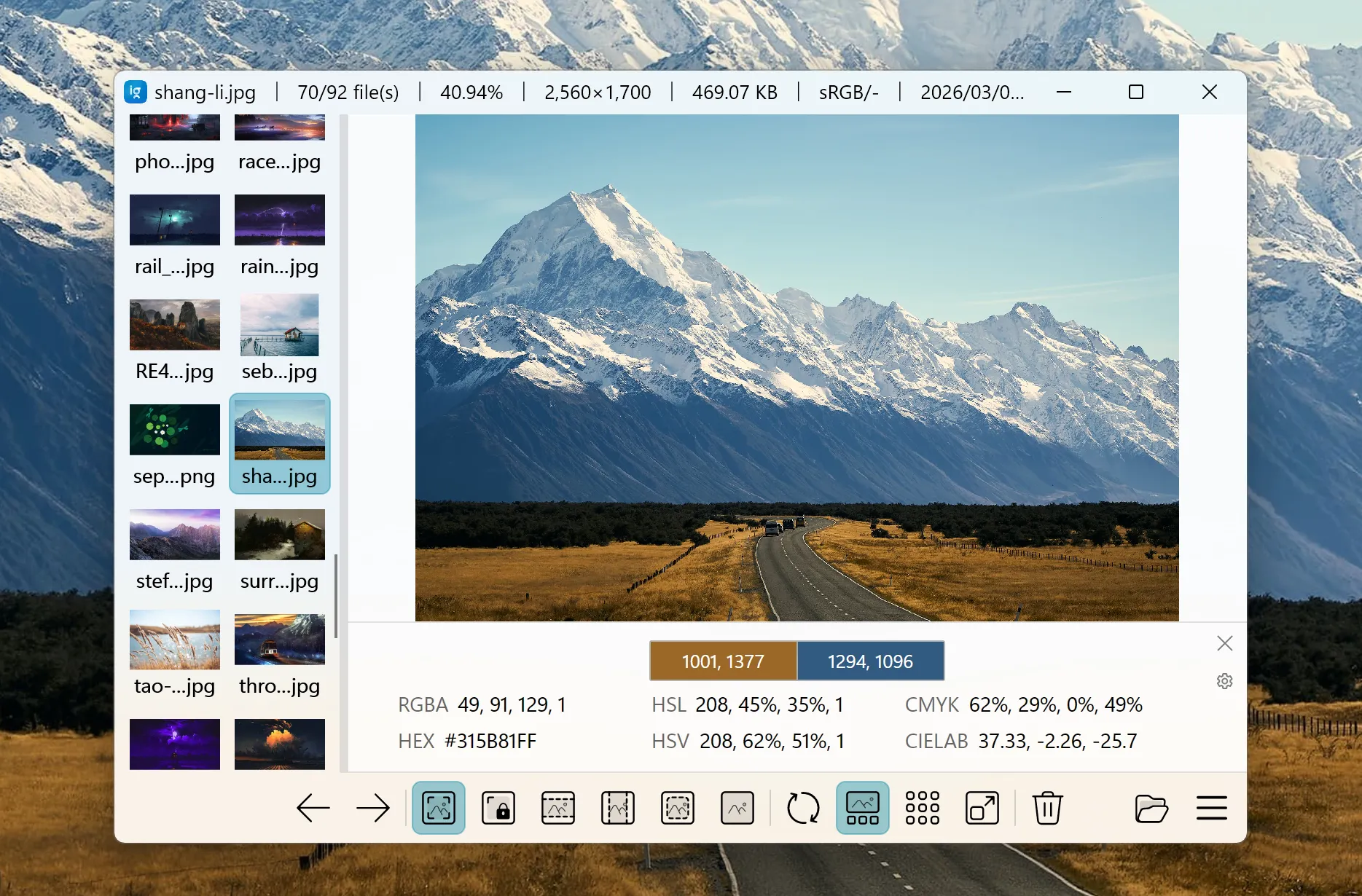1362x896 pixels.
Task: Select the stef...jpg thumbnail
Action: 175,550
